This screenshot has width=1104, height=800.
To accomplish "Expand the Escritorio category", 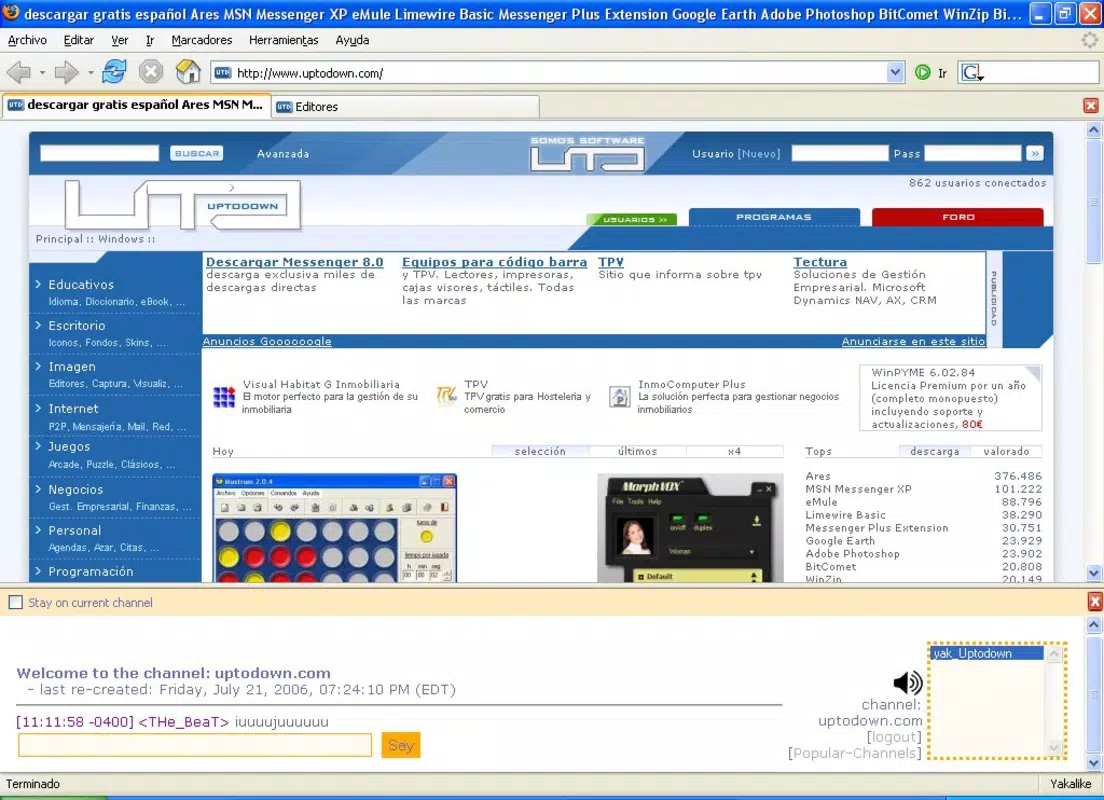I will [77, 325].
